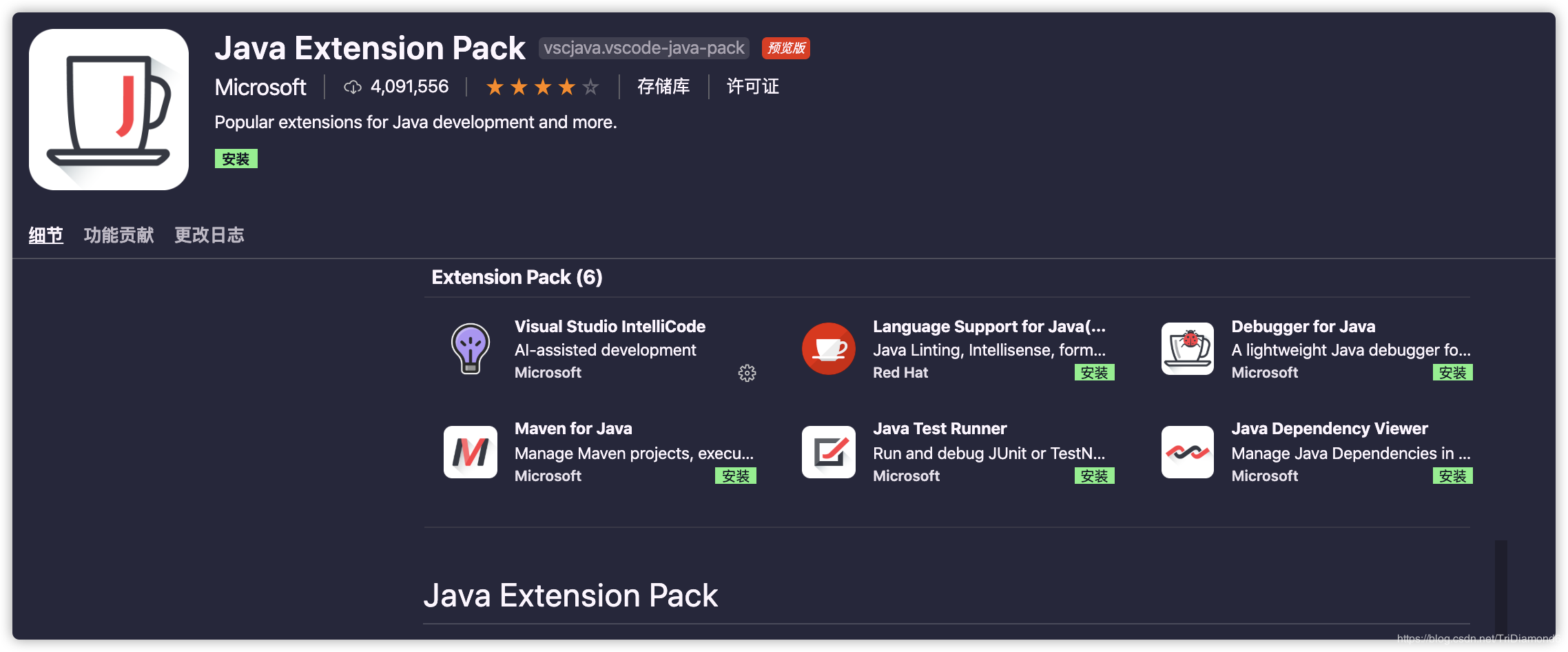The image size is (1568, 652).
Task: Open Debugger for Java title
Action: pos(1303,327)
